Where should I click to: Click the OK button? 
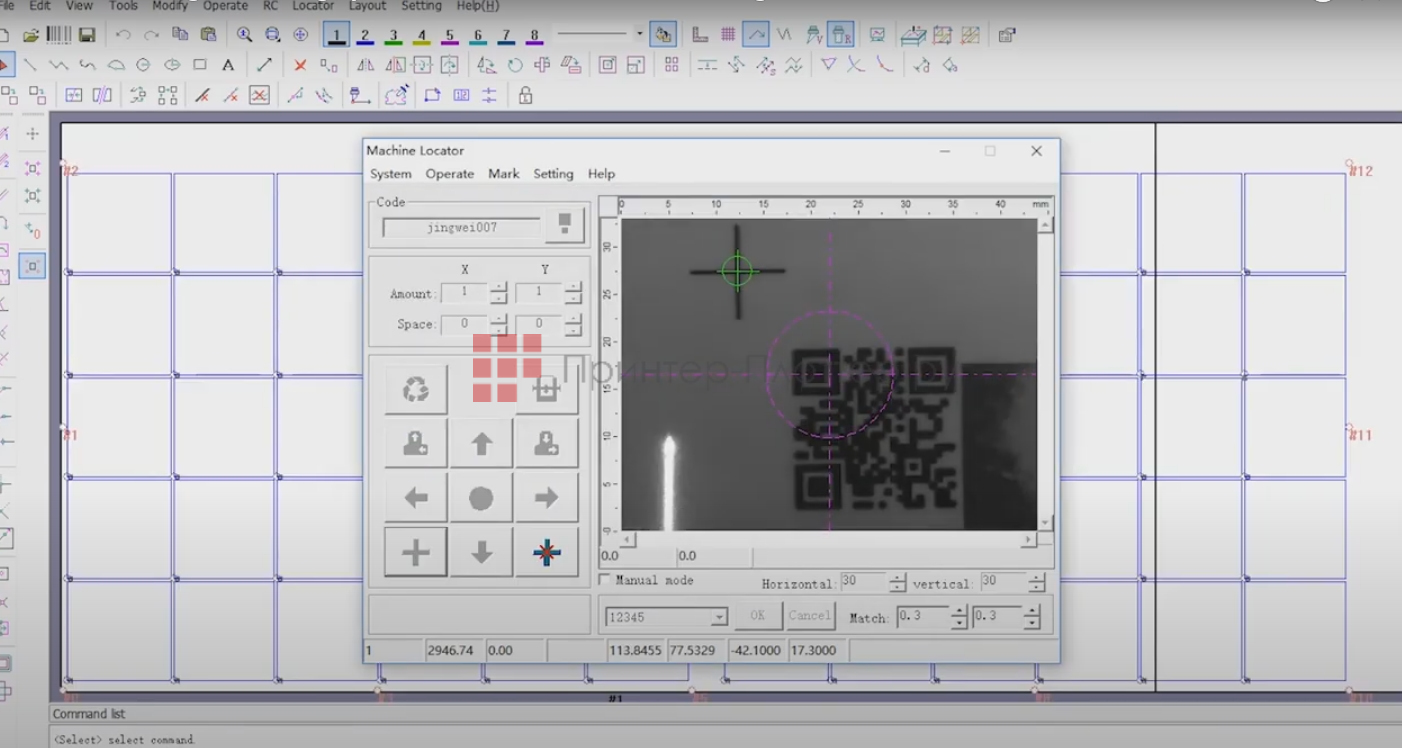point(757,616)
